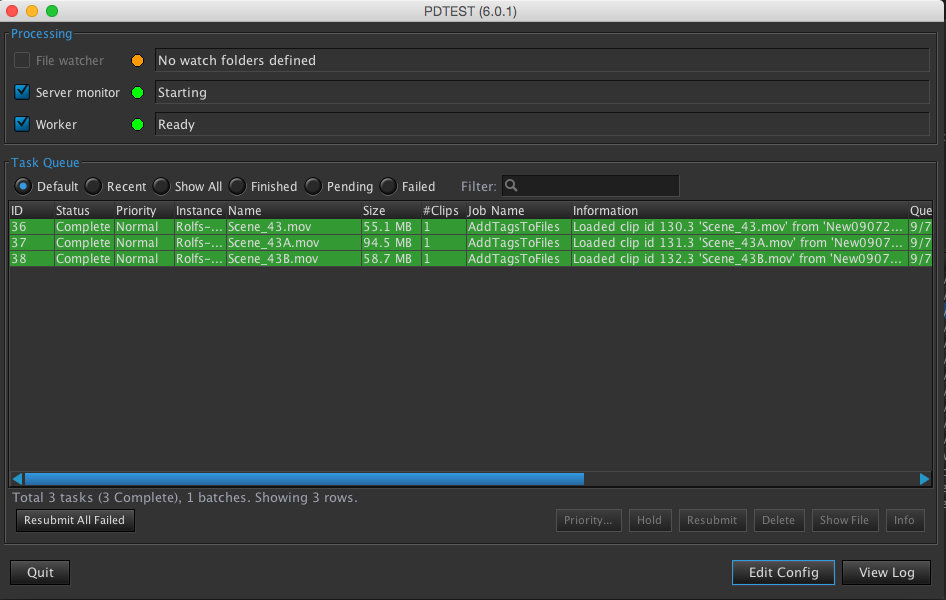The width and height of the screenshot is (946, 600).
Task: Click the magnifier icon in Filter field
Action: coord(511,186)
